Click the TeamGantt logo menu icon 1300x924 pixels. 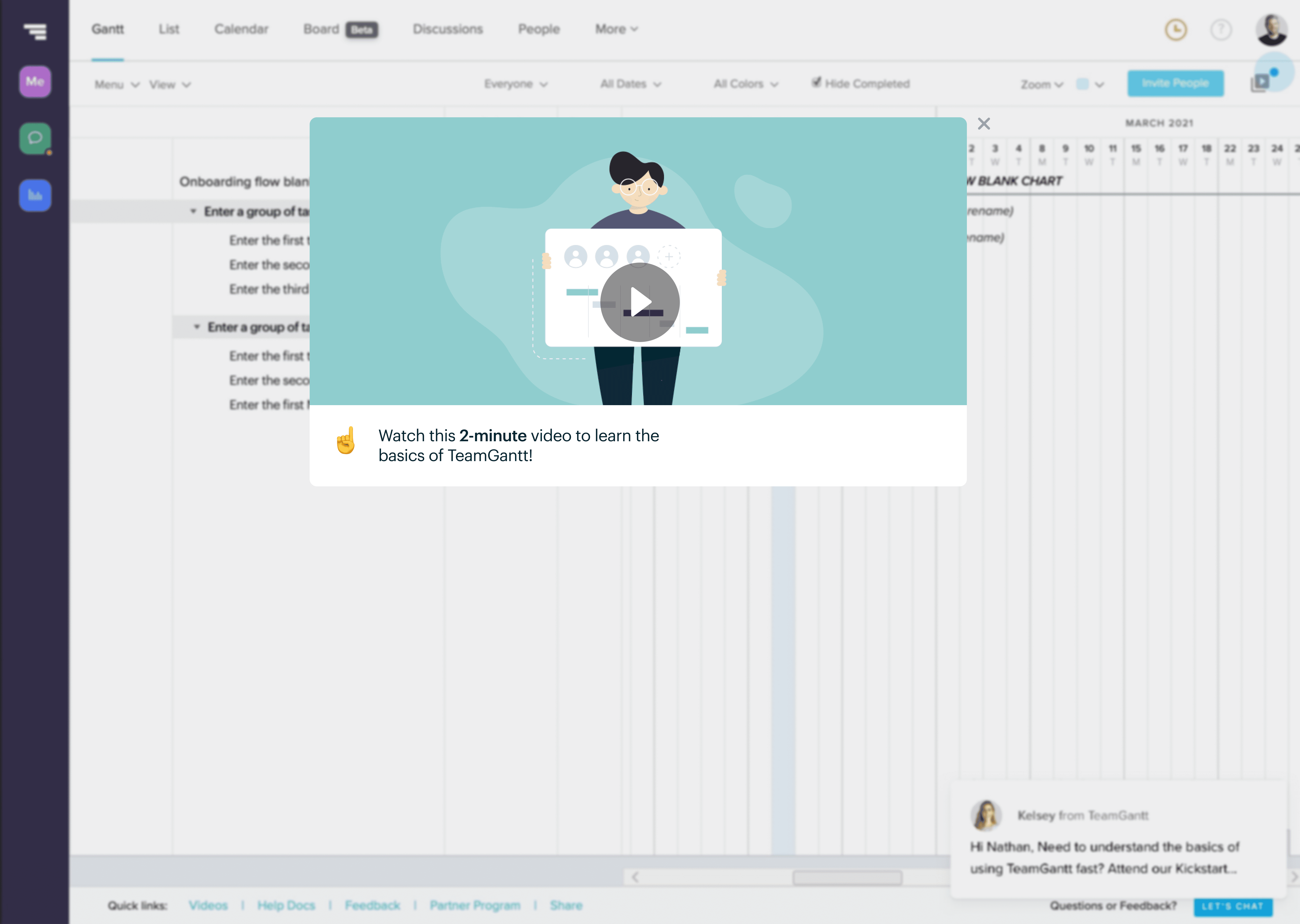35,31
